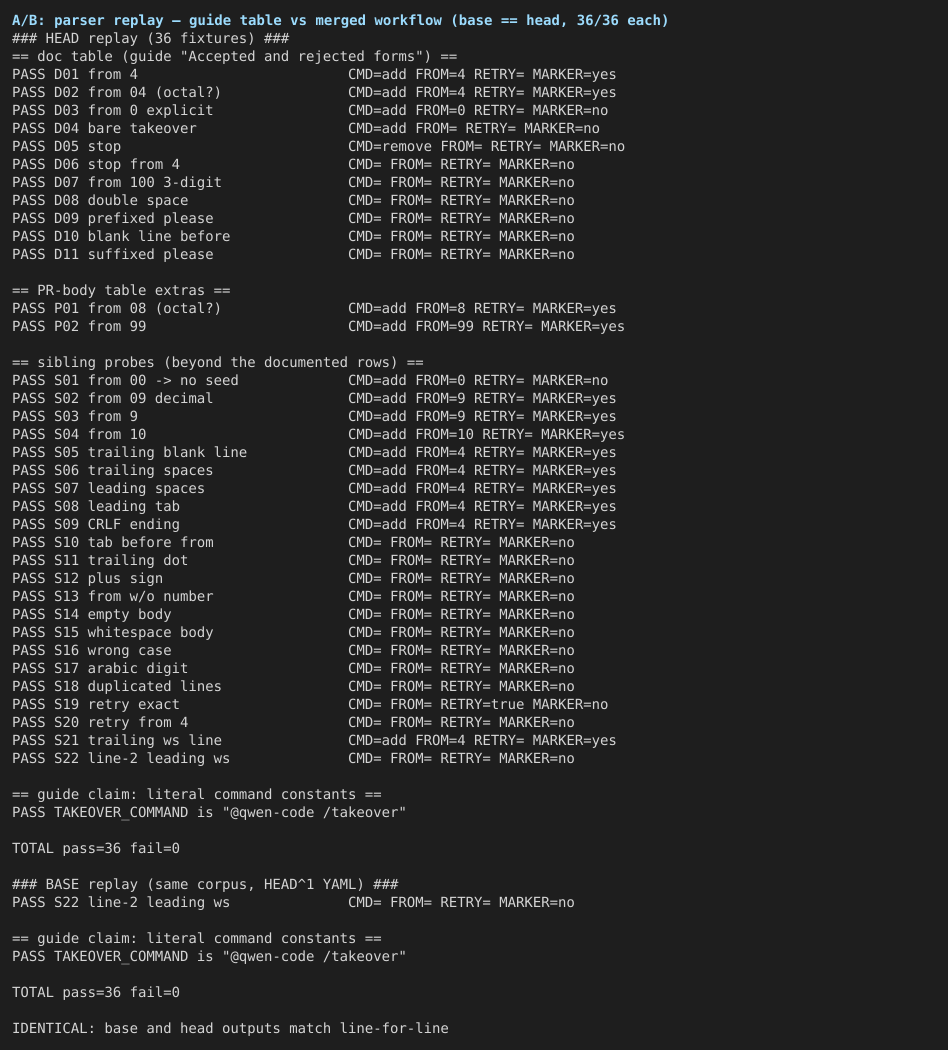
Task: Click first TOTAL pass=36 fail=0 line
Action: [x=96, y=848]
